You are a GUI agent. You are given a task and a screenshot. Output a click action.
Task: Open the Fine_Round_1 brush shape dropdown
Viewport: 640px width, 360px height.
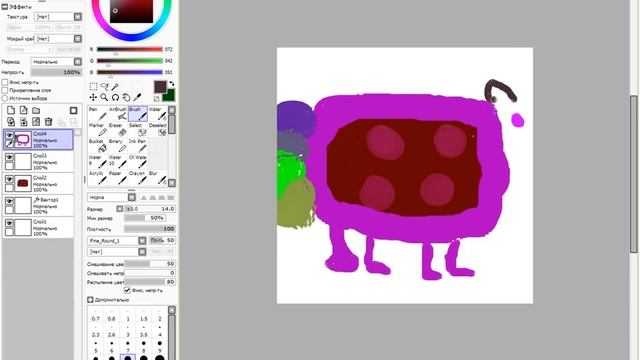(x=117, y=241)
